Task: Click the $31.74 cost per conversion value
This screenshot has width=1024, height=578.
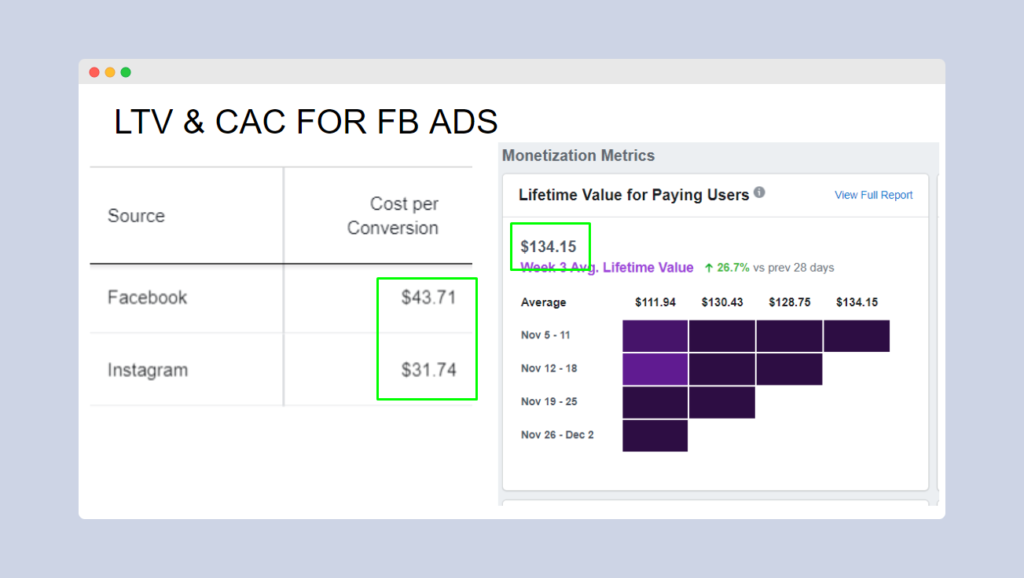Action: [x=428, y=370]
